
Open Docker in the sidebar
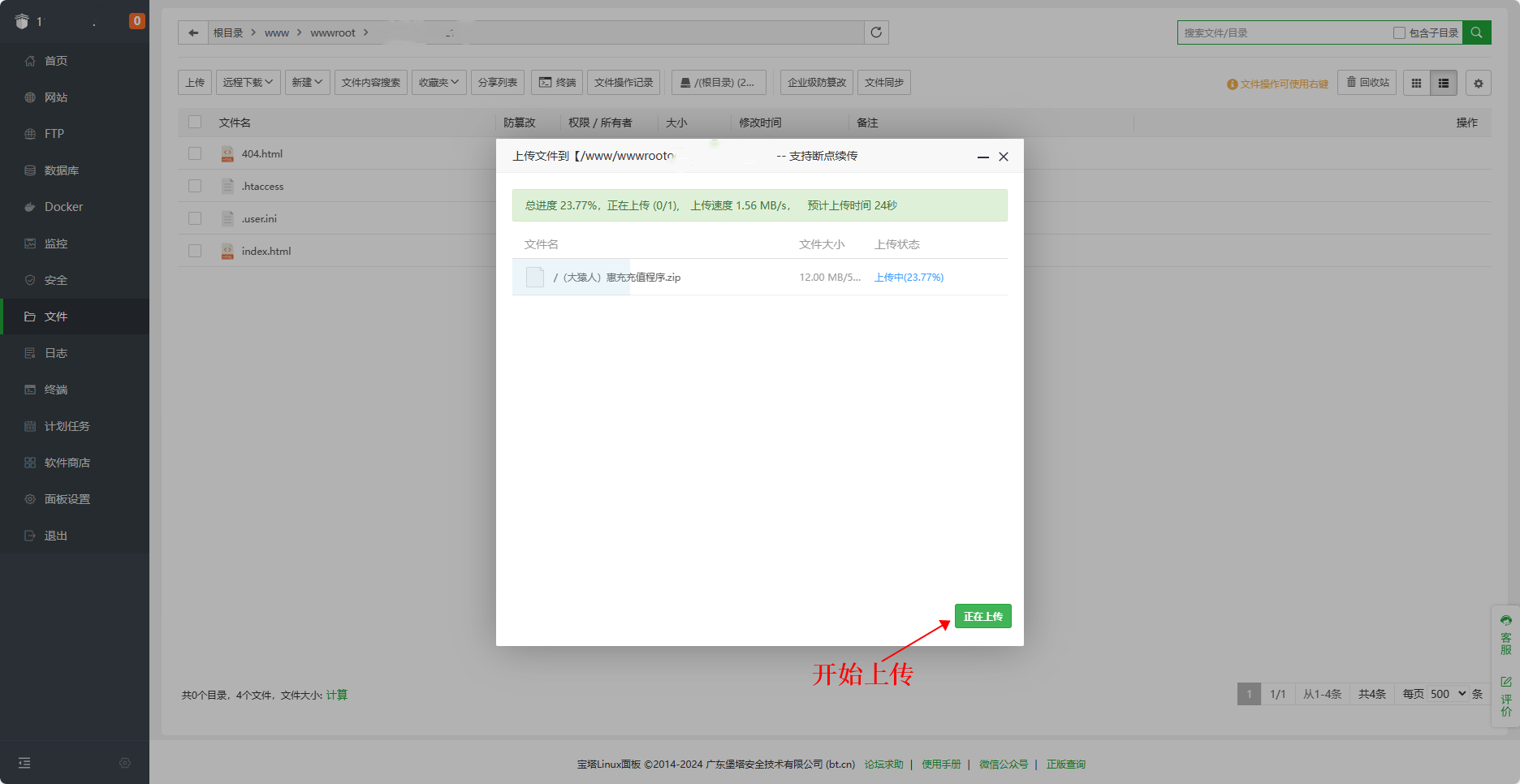point(63,207)
